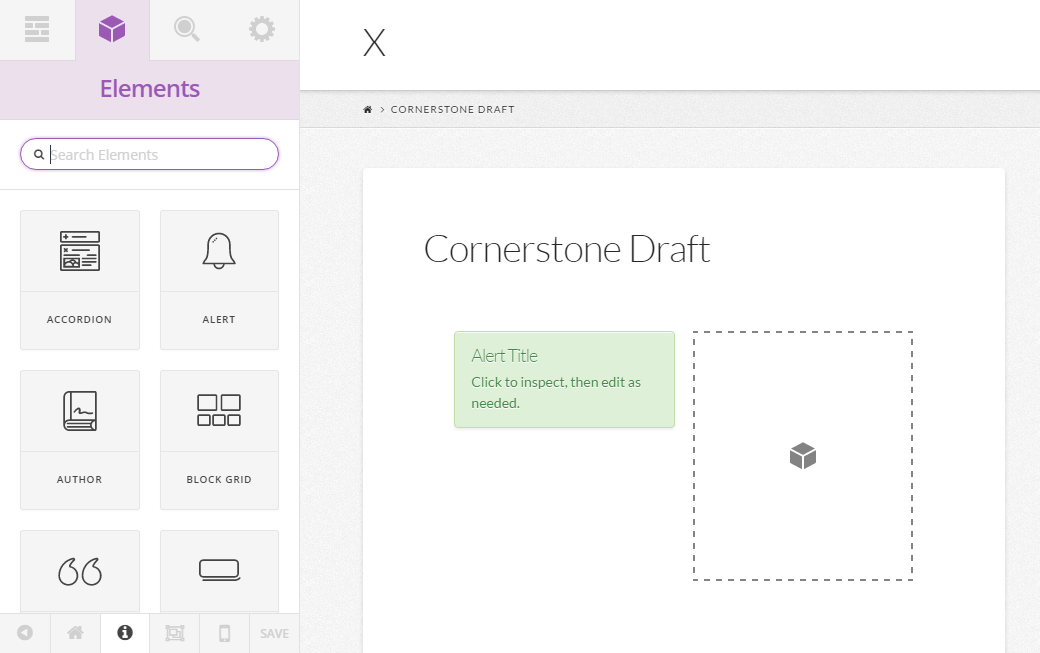Inspect the green Alert element
This screenshot has height=653, width=1040.
[564, 379]
